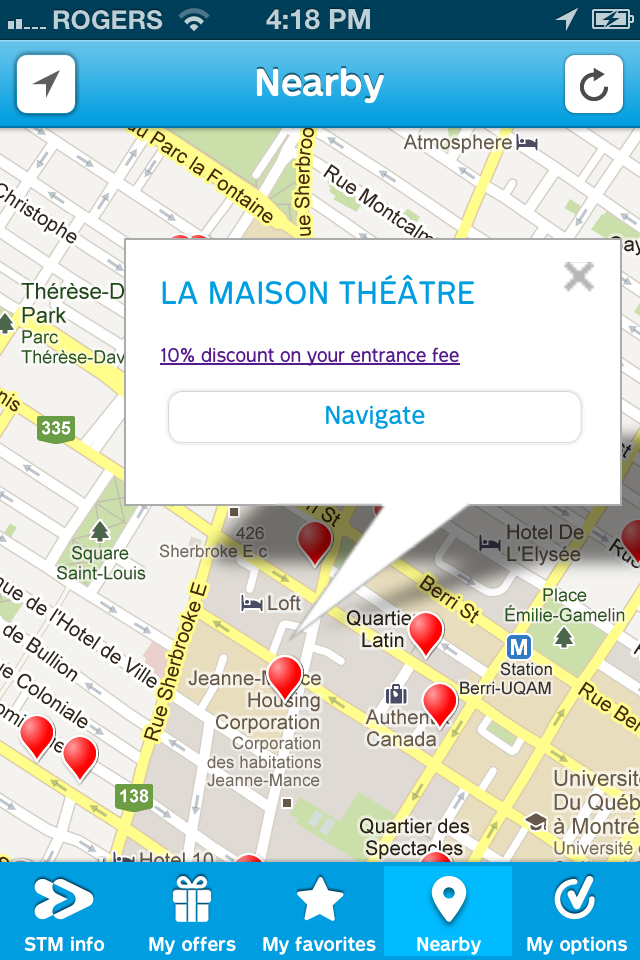Select the pin over Jeanne-Mance Housing

285,676
